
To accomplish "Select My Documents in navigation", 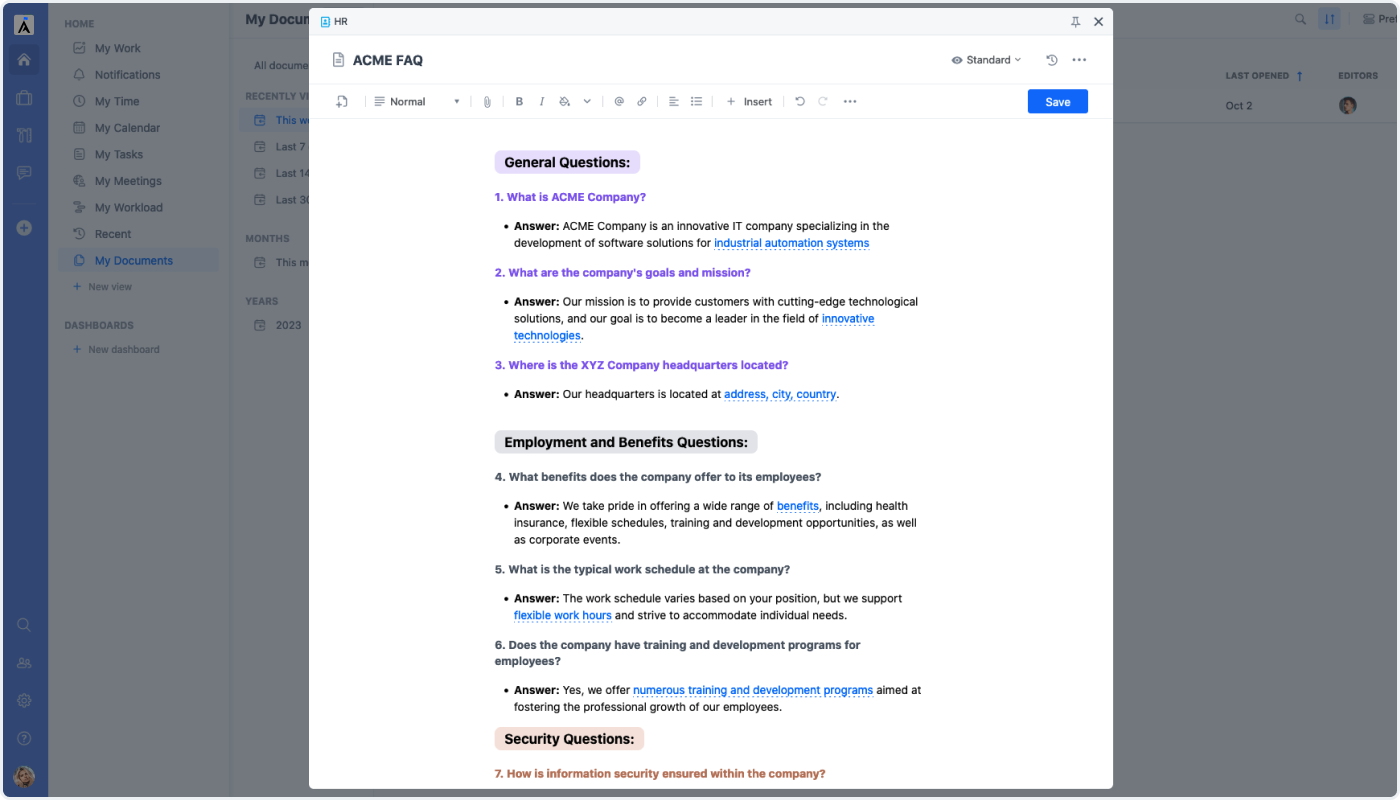I will 138,260.
